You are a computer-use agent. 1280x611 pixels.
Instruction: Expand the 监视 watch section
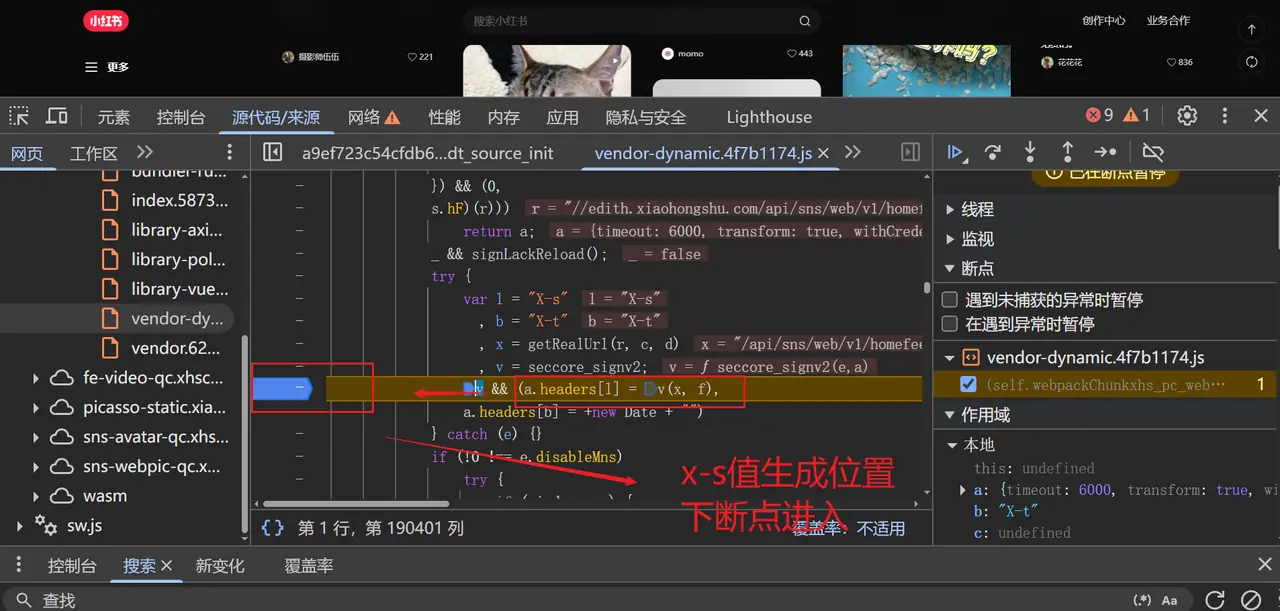tap(948, 238)
